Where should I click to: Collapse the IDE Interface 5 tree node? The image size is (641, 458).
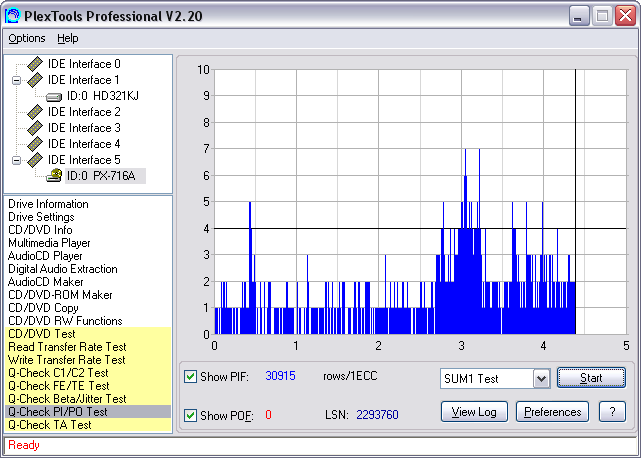coord(16,160)
